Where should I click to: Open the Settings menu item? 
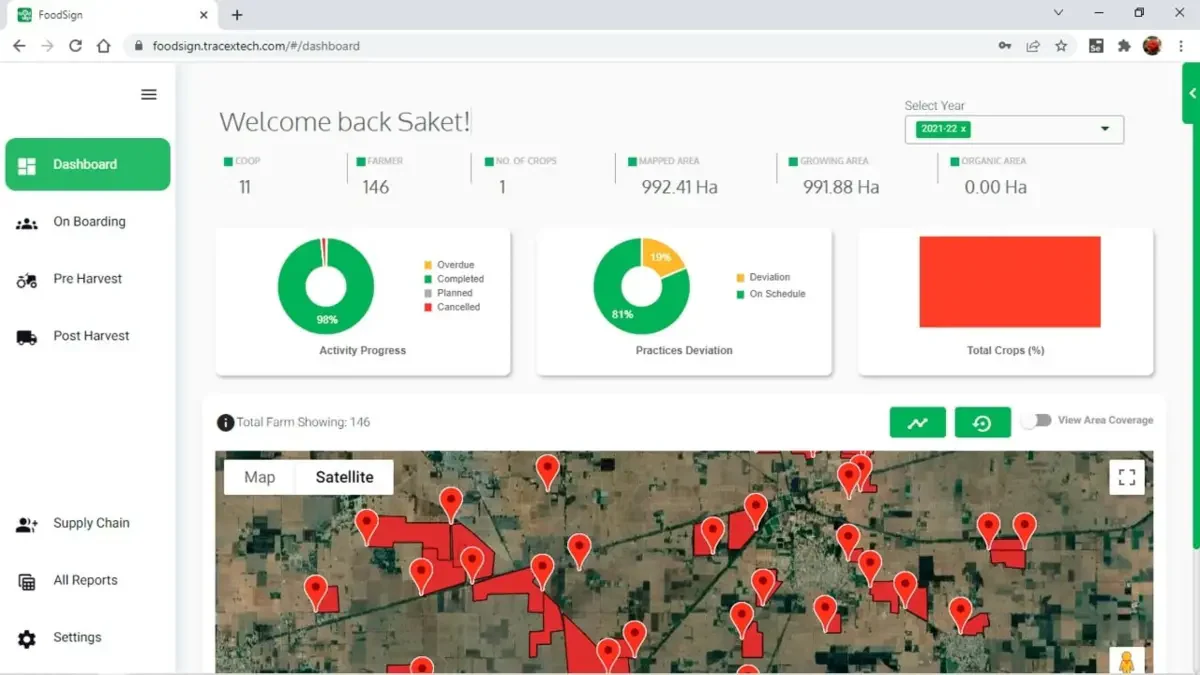88,637
